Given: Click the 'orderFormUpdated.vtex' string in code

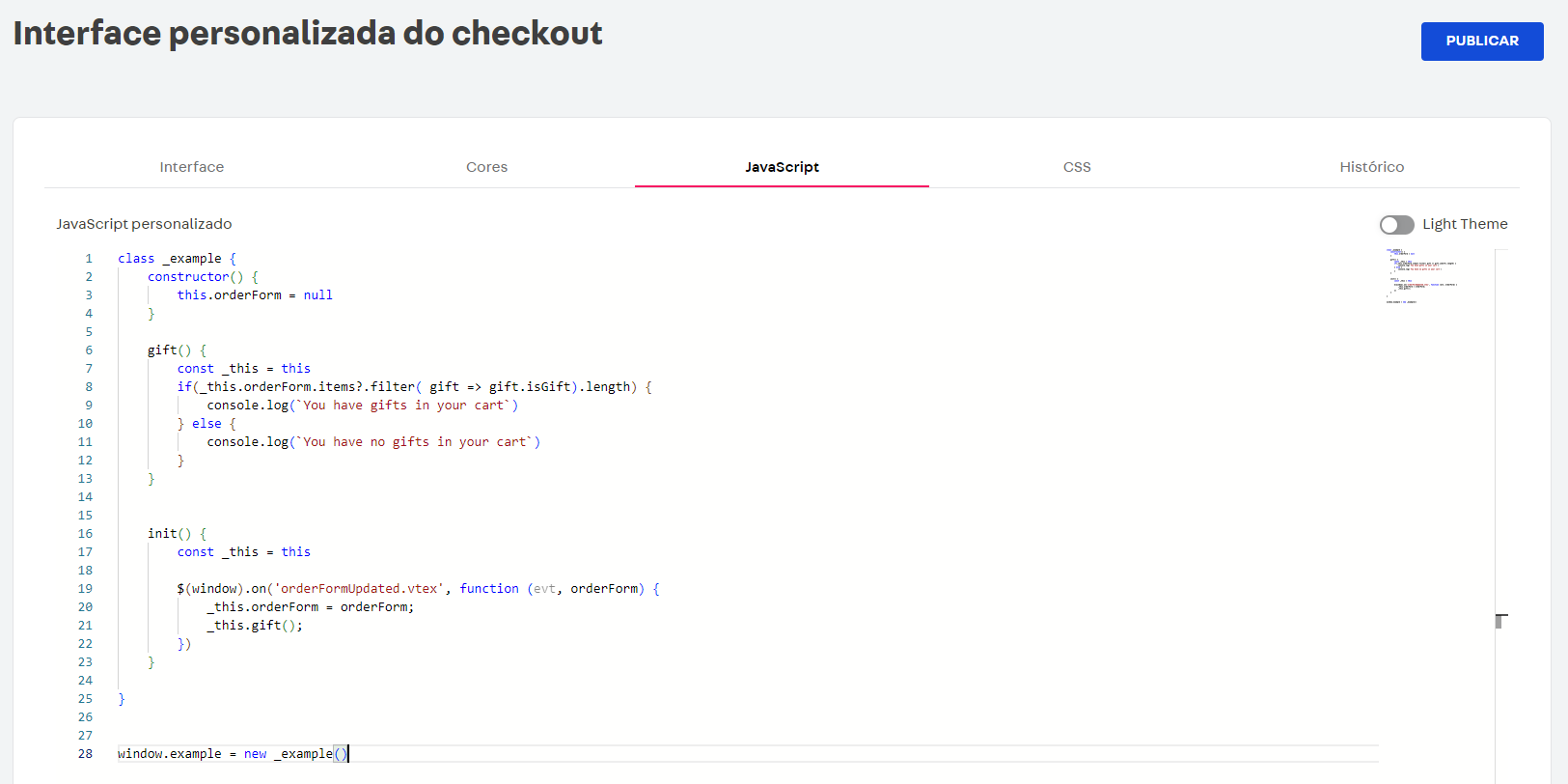Looking at the screenshot, I should pyautogui.click(x=359, y=589).
